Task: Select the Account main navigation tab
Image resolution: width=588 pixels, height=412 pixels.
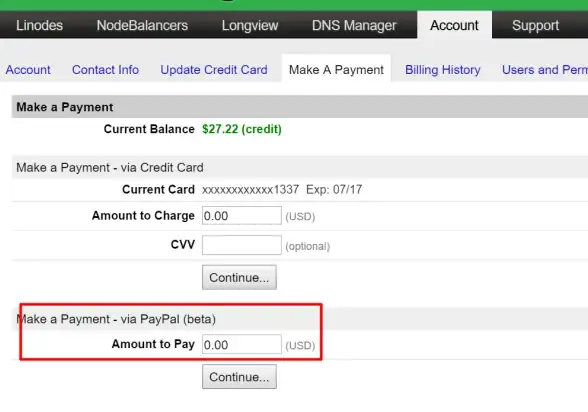Action: [x=454, y=25]
